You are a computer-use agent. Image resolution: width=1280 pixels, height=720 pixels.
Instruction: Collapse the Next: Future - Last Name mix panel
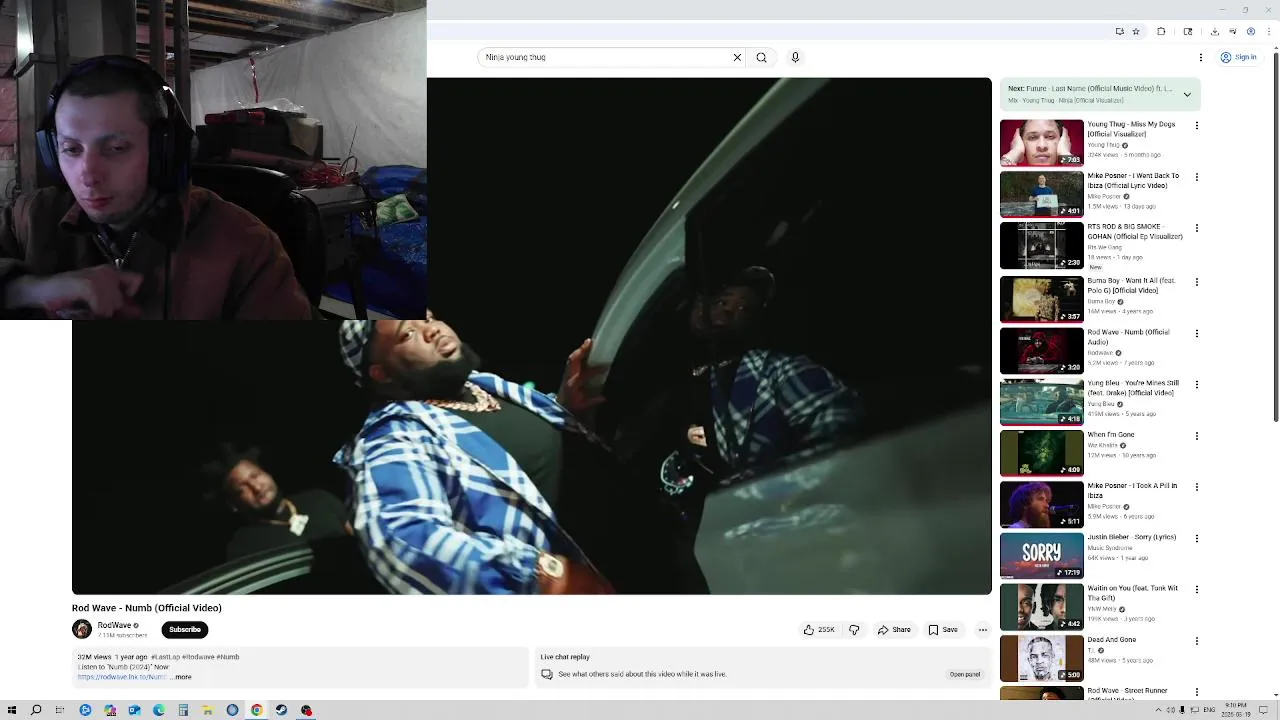pyautogui.click(x=1187, y=95)
